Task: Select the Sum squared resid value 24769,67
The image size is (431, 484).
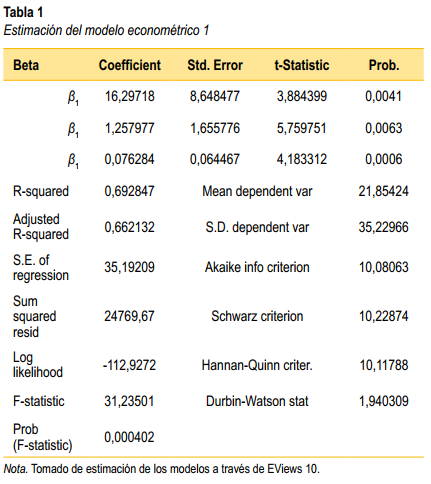Action: click(129, 316)
